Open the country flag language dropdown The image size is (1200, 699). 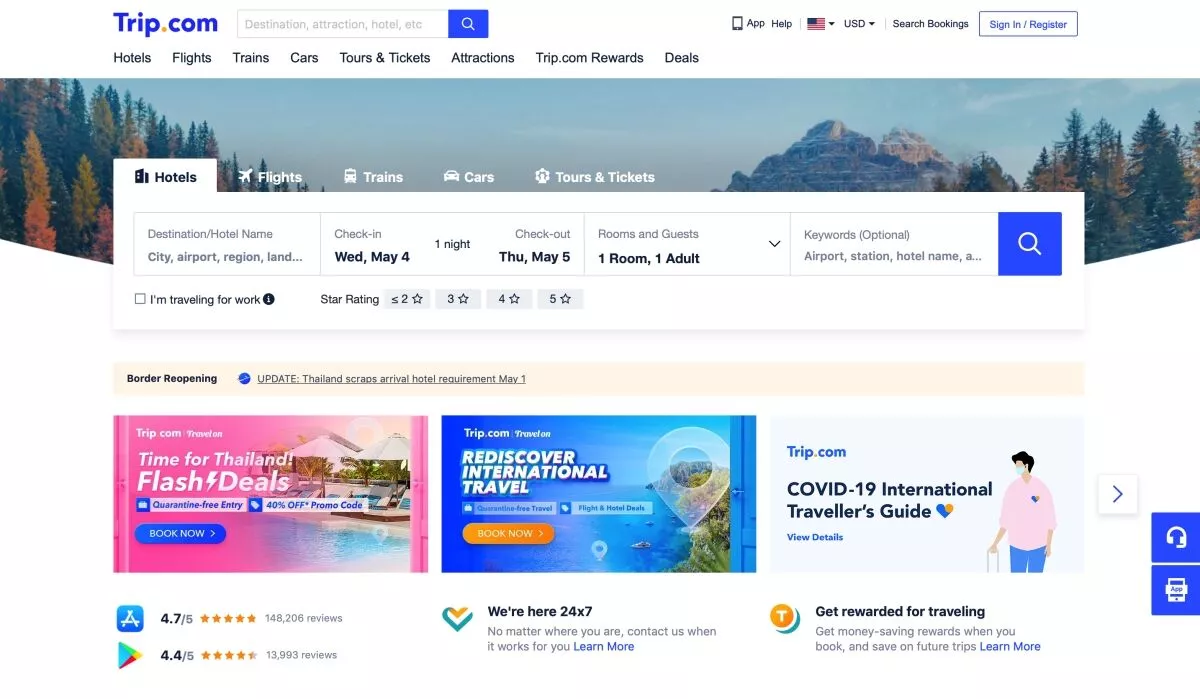(x=821, y=24)
